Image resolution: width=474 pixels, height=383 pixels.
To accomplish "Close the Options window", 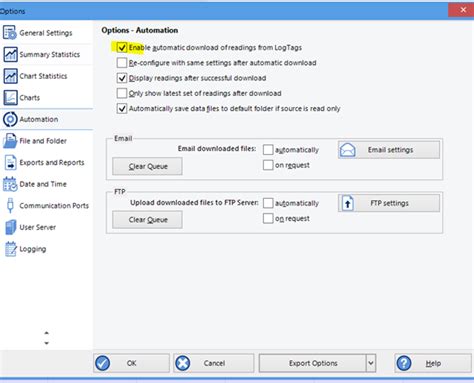I will point(463,10).
